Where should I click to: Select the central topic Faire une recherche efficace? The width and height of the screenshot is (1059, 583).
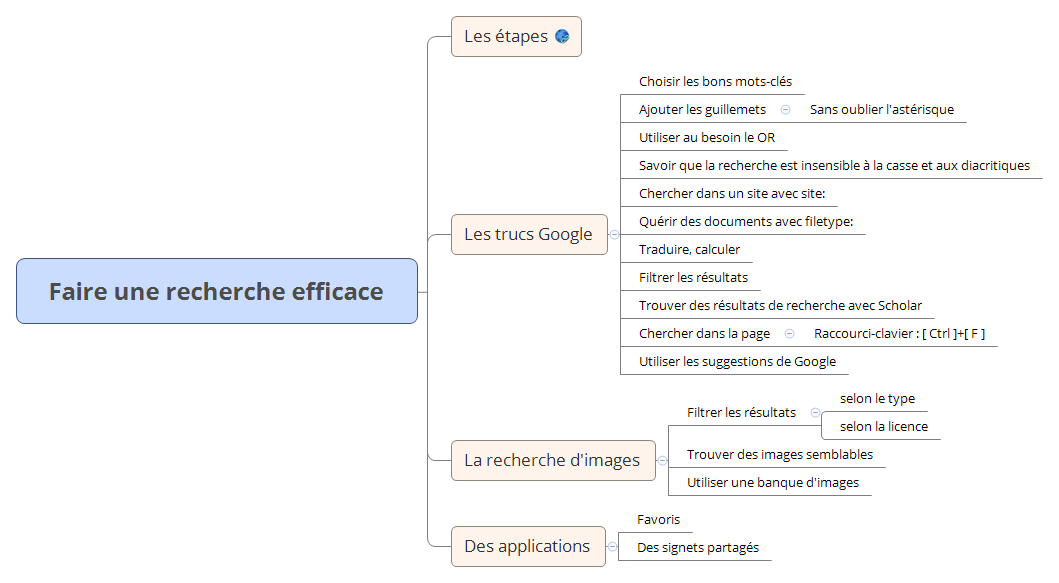[x=216, y=291]
